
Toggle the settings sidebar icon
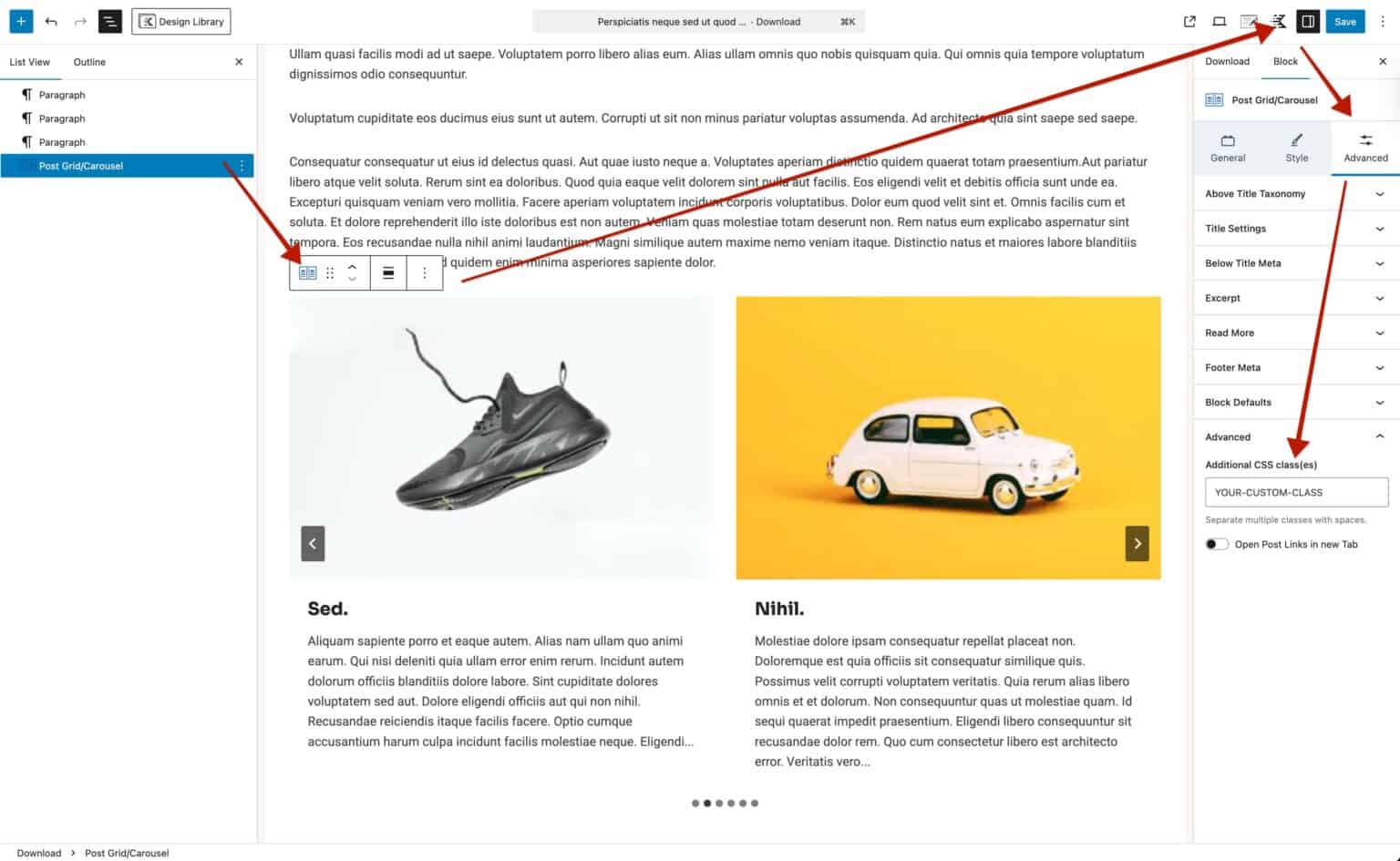click(1308, 21)
